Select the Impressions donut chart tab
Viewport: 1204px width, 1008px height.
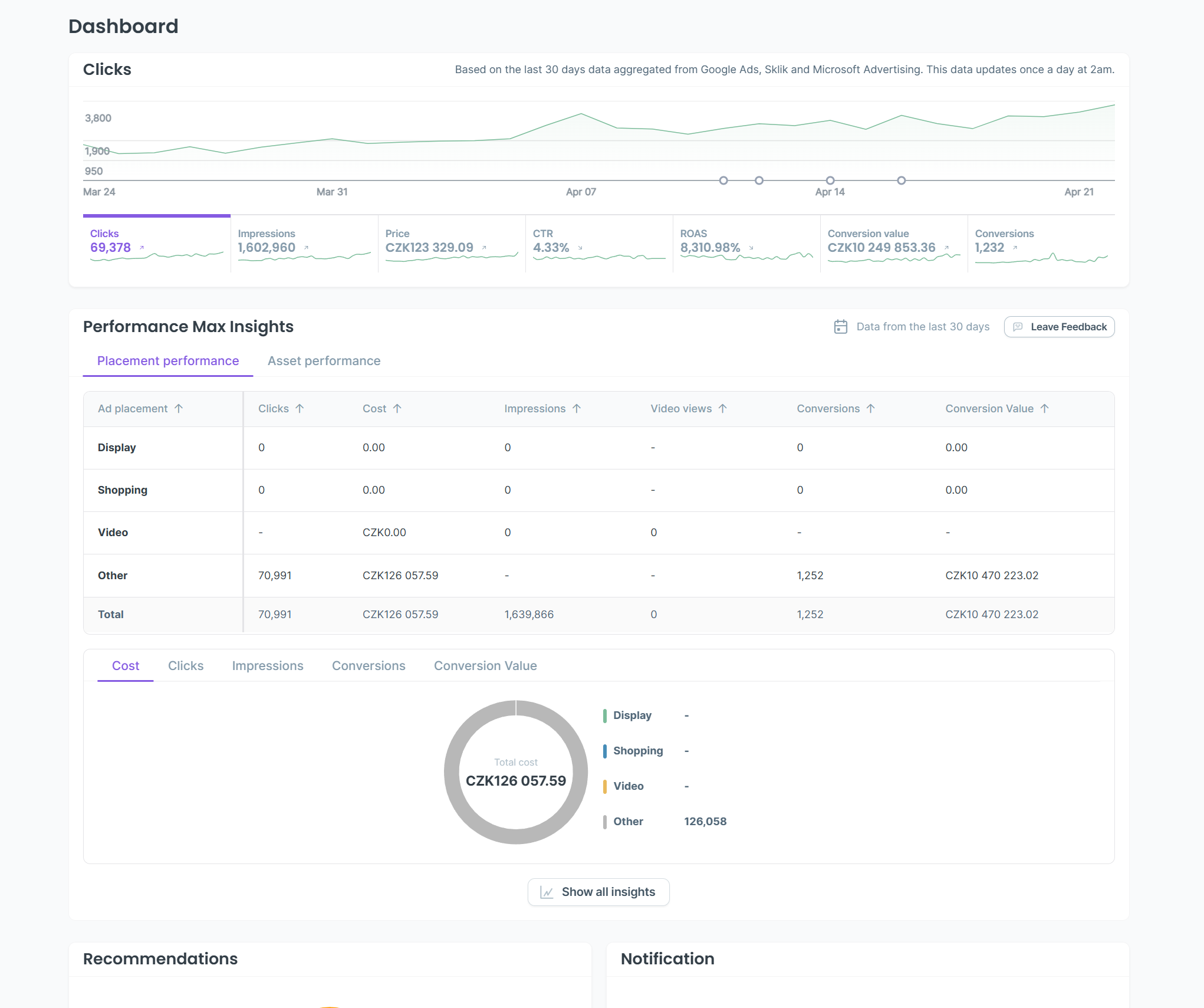[x=268, y=666]
